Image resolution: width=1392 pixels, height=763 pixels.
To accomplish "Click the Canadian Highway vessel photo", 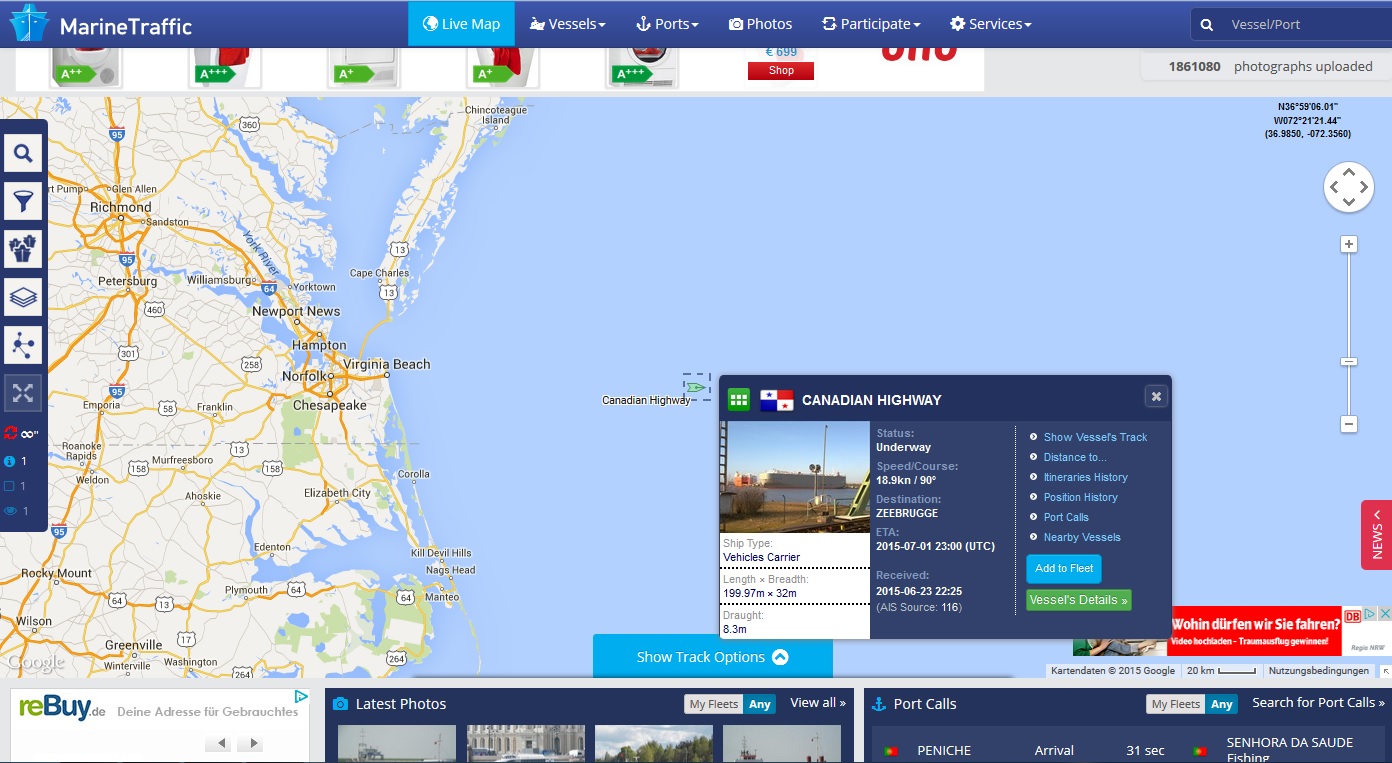I will click(795, 477).
